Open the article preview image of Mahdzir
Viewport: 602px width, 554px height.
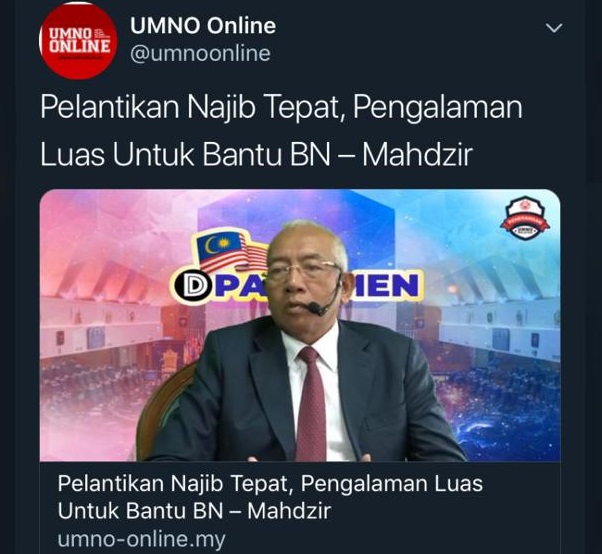[300, 325]
